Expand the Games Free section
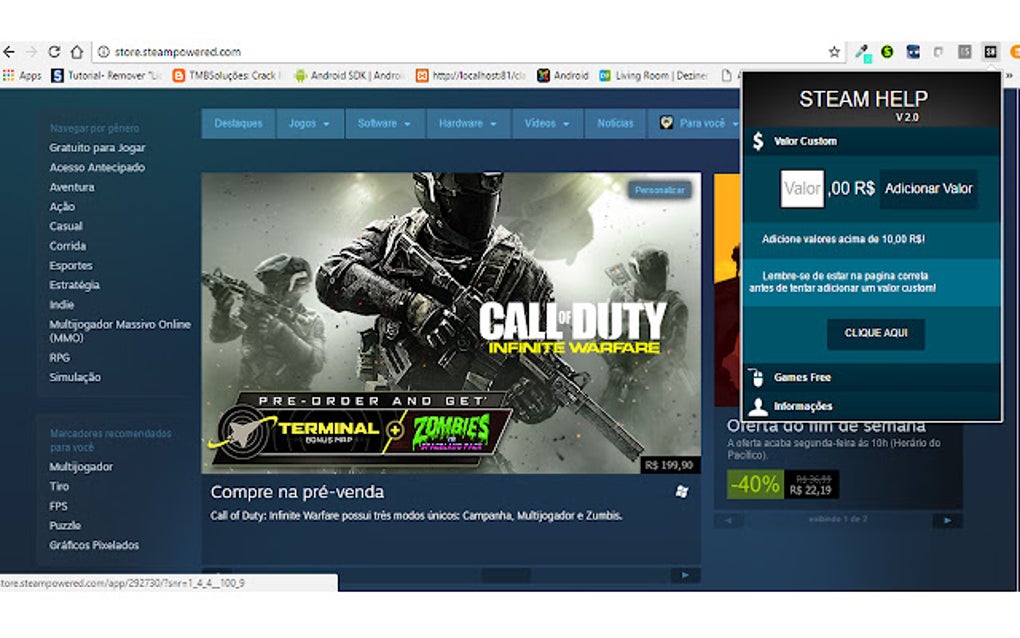 coord(872,377)
